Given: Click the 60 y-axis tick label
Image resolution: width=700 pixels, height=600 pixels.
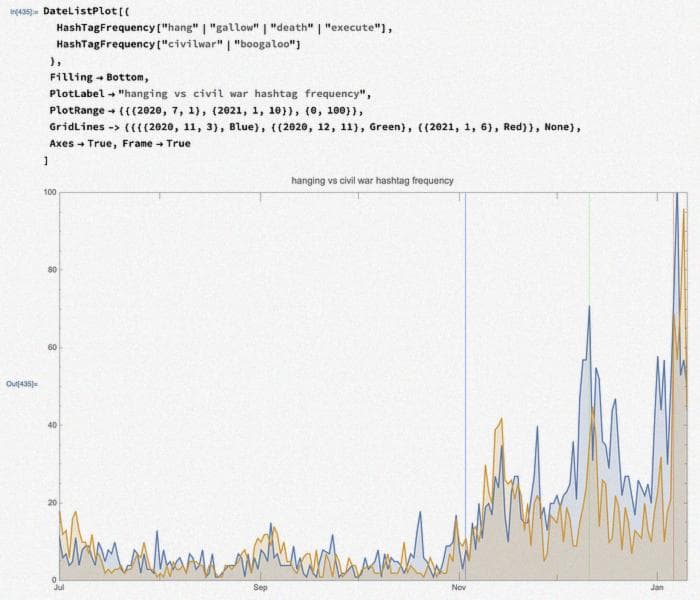Looking at the screenshot, I should click(52, 347).
